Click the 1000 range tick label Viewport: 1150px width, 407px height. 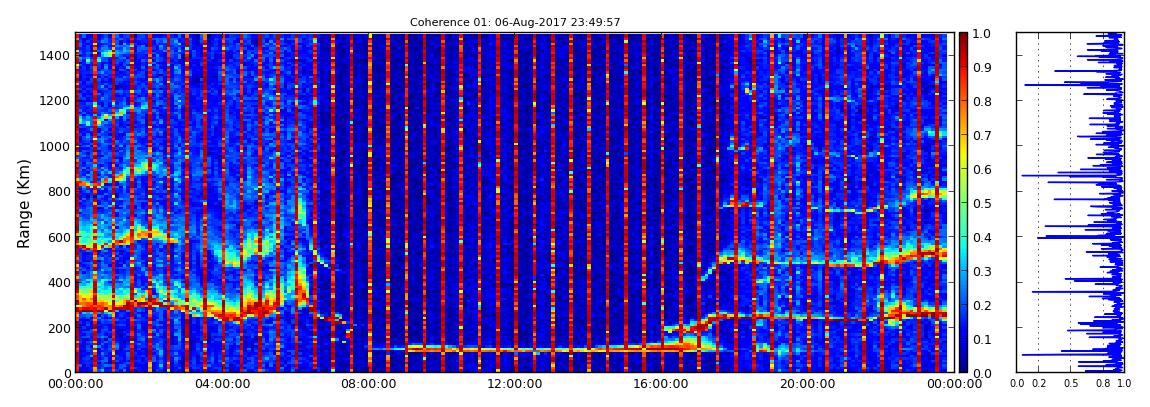click(x=55, y=147)
